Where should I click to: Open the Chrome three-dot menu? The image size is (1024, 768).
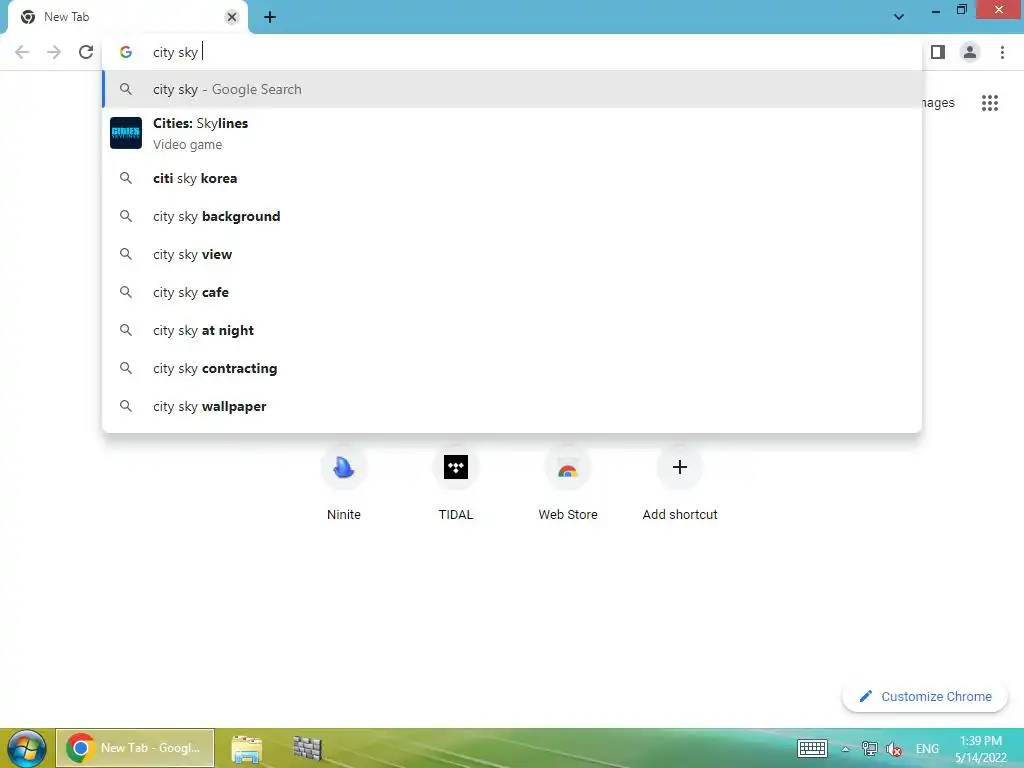coord(1002,52)
